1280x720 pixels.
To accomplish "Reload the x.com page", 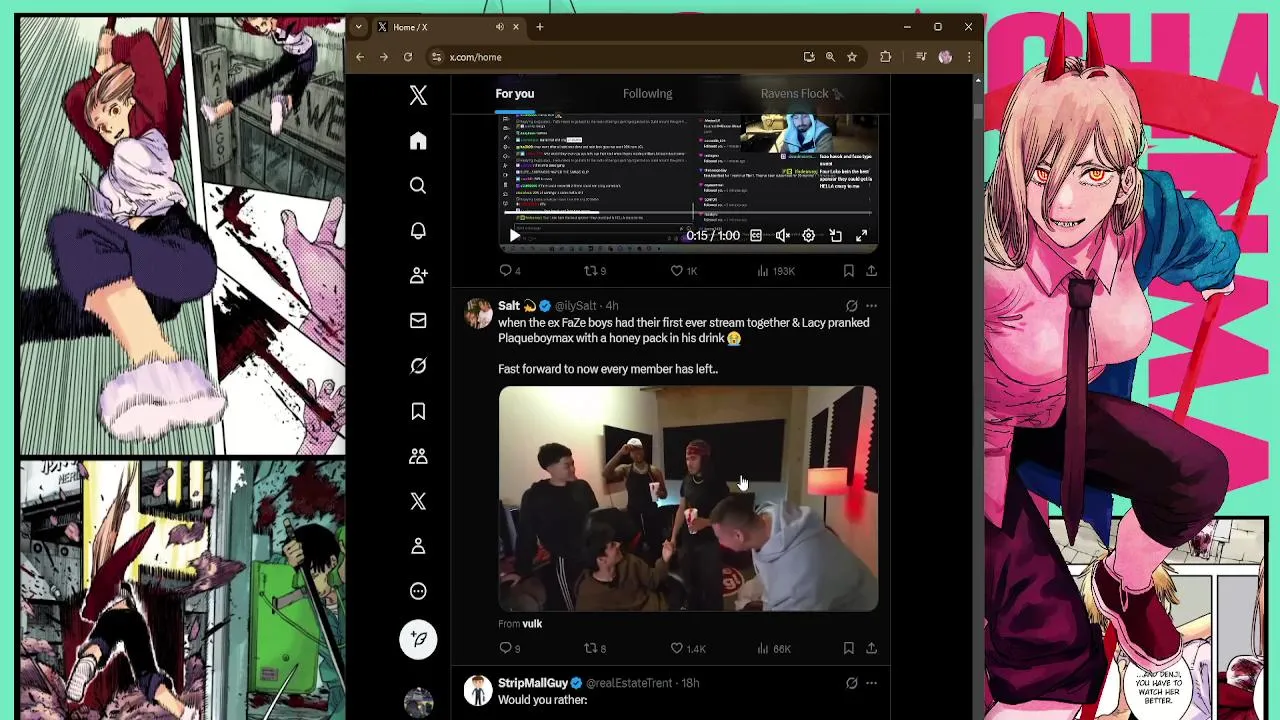I will (408, 57).
